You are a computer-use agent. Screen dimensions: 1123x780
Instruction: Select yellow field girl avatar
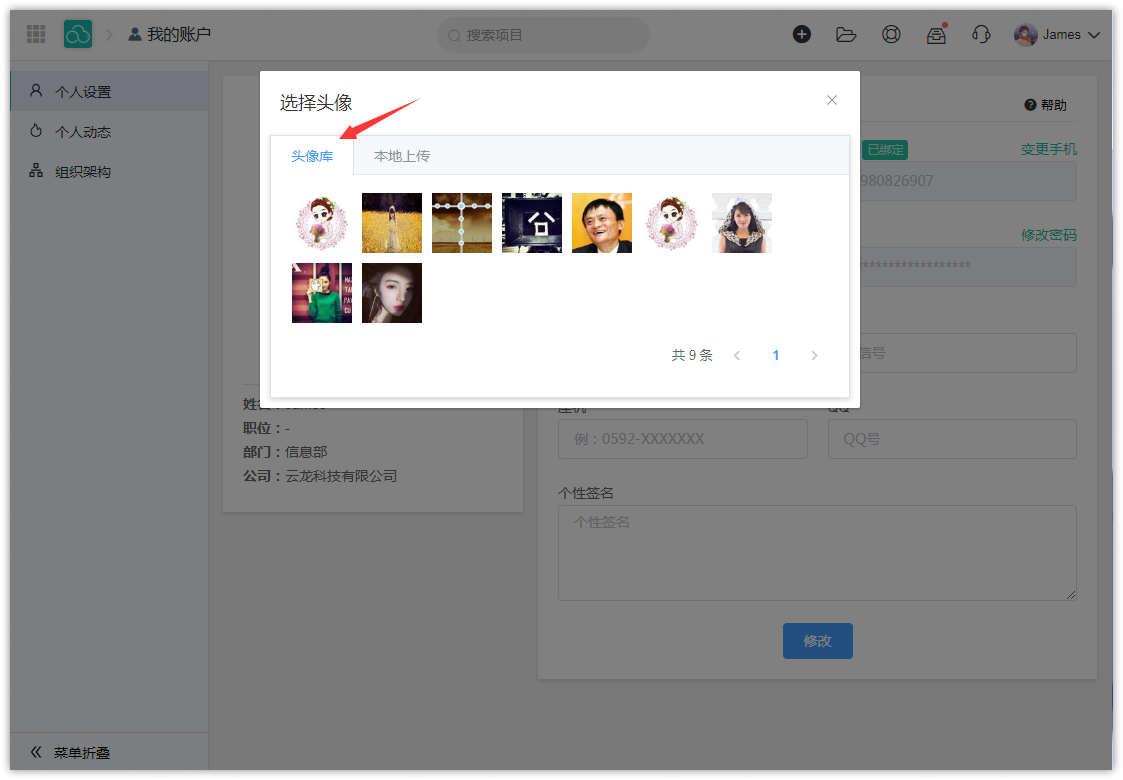click(392, 223)
